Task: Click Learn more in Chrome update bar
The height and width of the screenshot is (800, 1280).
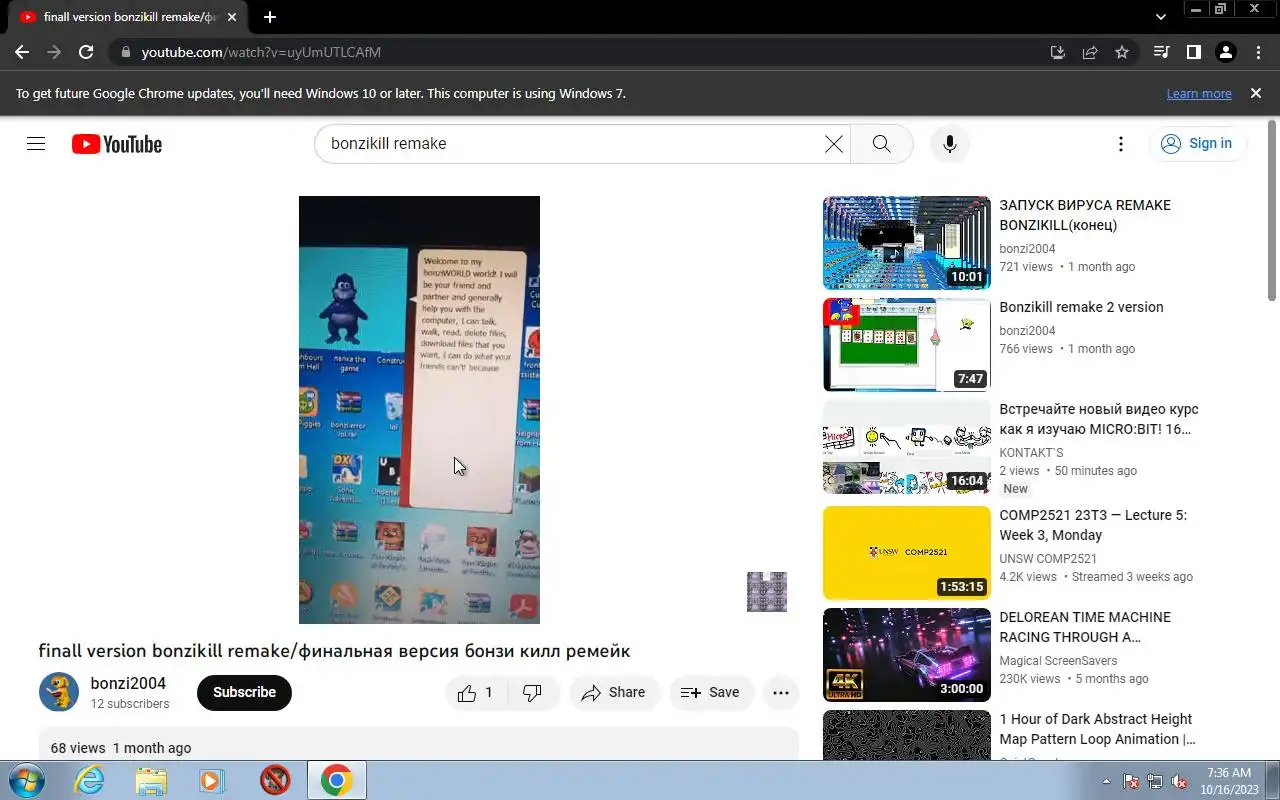Action: coord(1199,93)
